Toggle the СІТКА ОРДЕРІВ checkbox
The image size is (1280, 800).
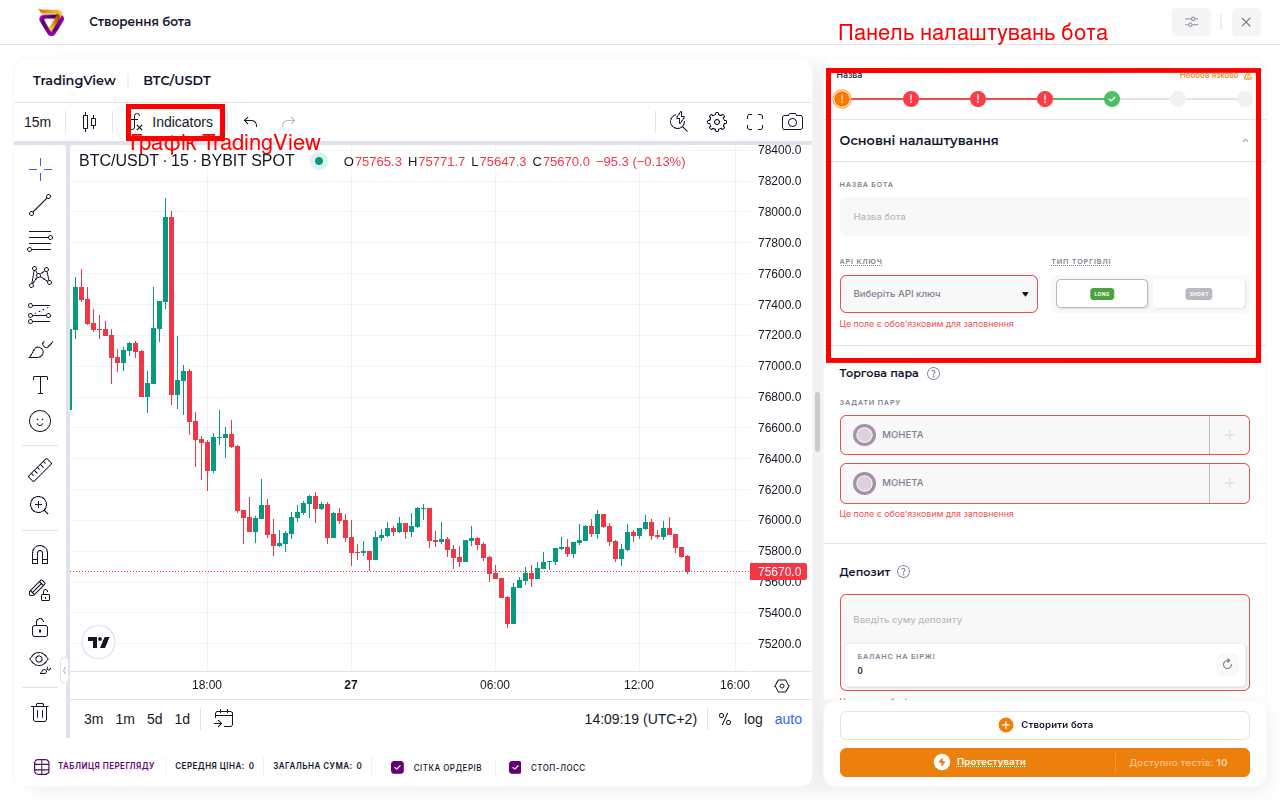pos(398,767)
